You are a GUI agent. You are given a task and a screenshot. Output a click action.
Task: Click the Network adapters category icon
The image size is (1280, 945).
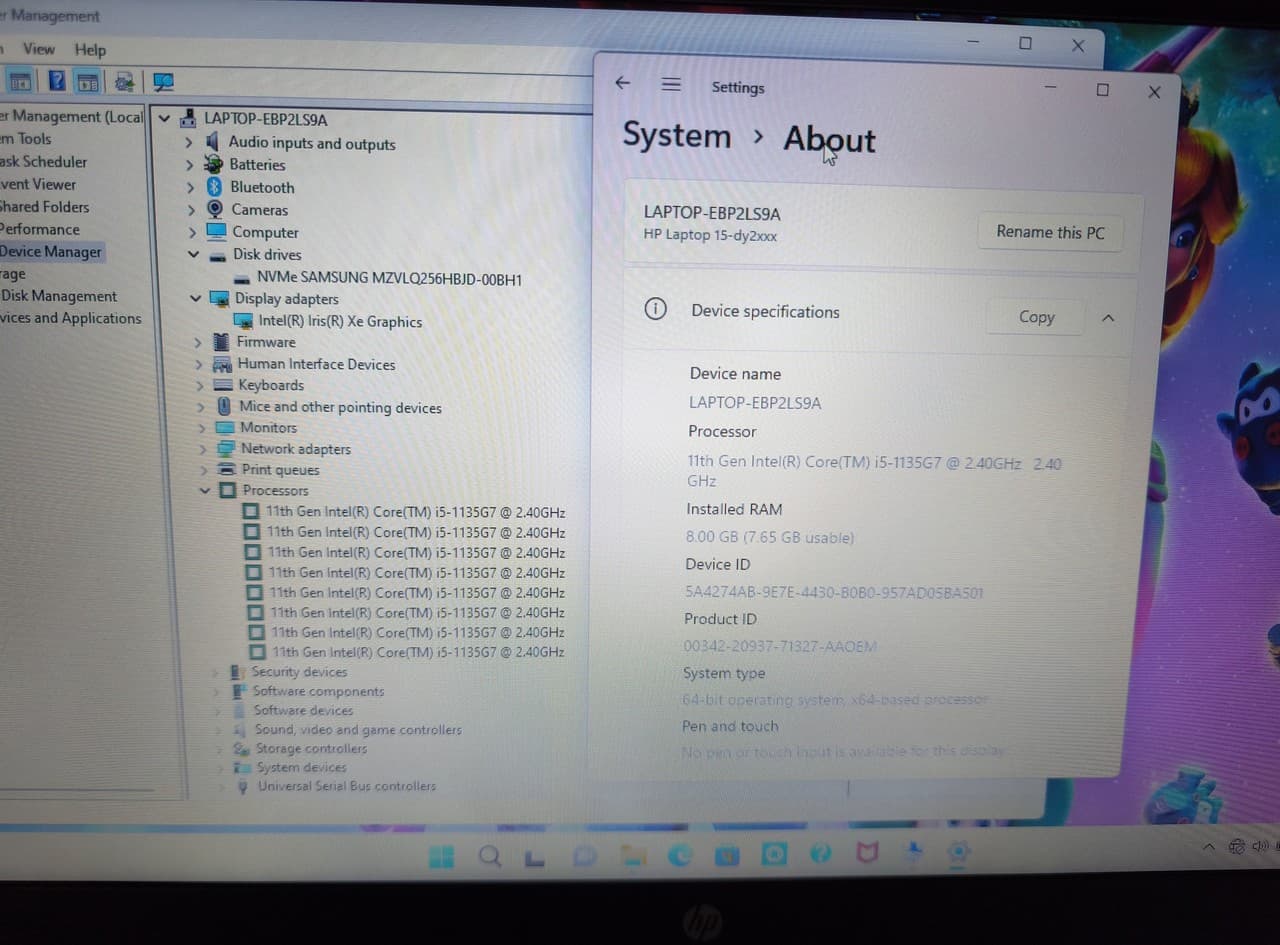pos(227,449)
